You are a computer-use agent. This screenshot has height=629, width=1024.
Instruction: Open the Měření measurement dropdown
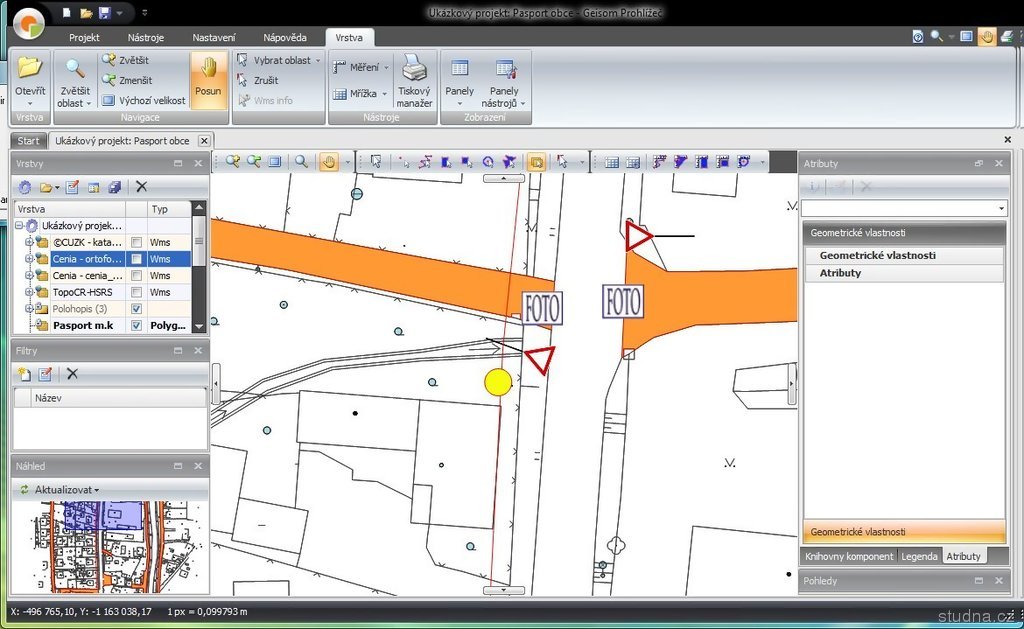362,67
